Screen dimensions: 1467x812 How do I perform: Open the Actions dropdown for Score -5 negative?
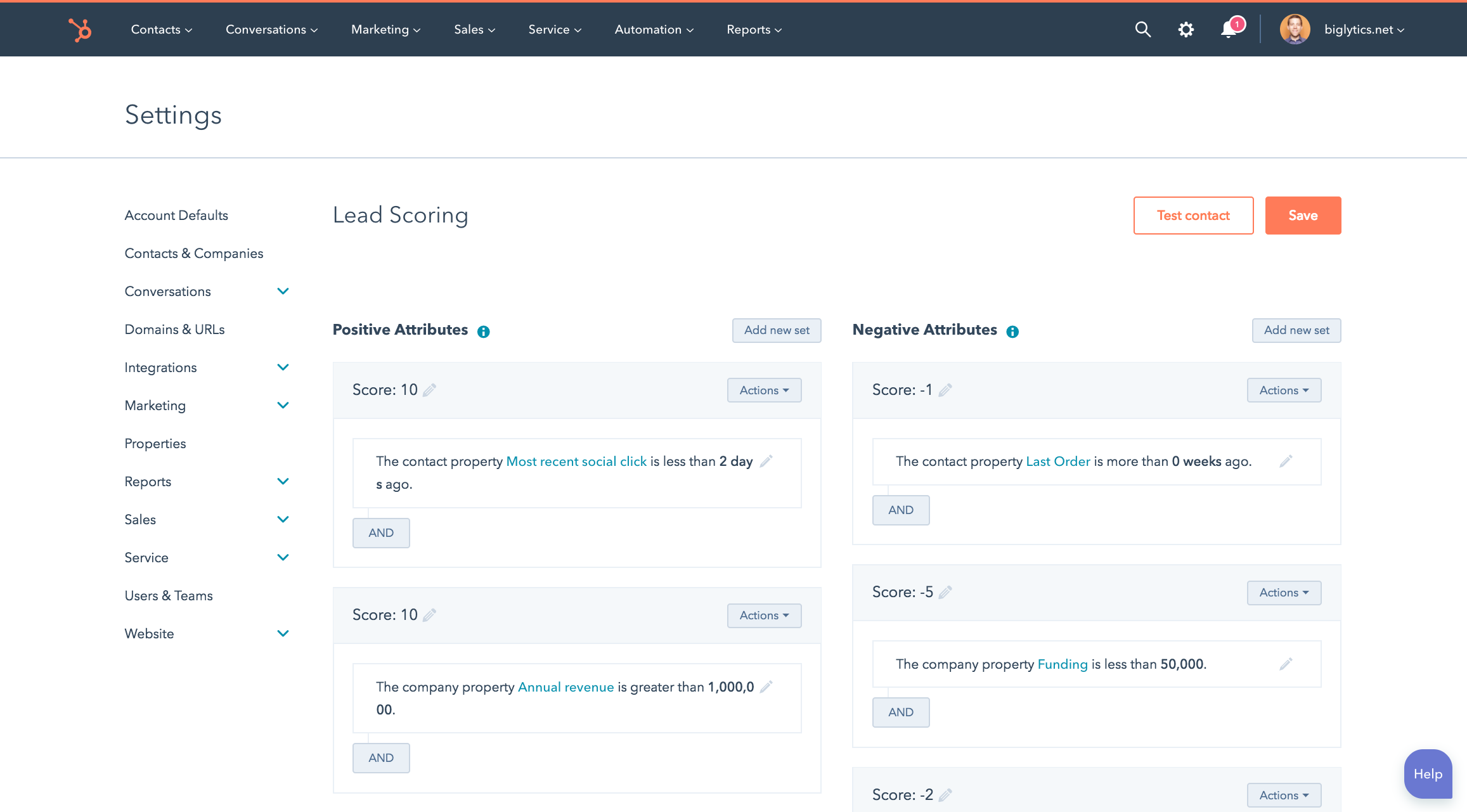click(x=1284, y=592)
